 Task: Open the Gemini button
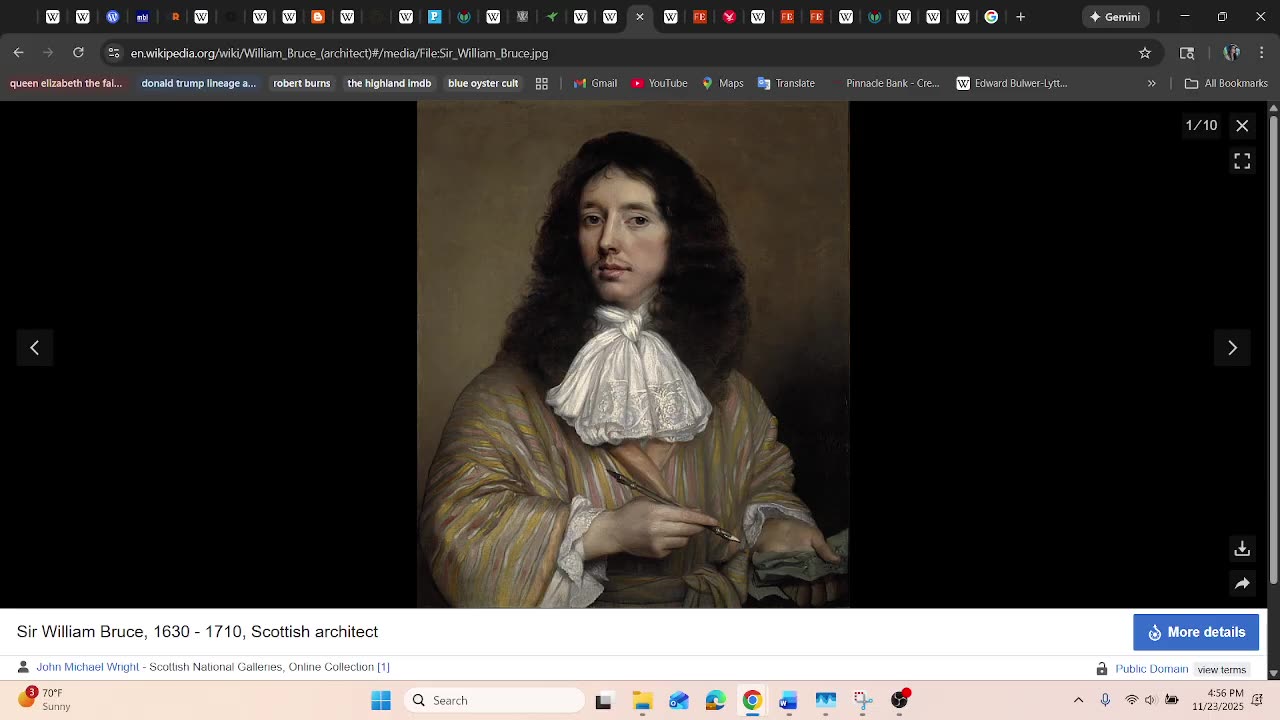[x=1115, y=17]
